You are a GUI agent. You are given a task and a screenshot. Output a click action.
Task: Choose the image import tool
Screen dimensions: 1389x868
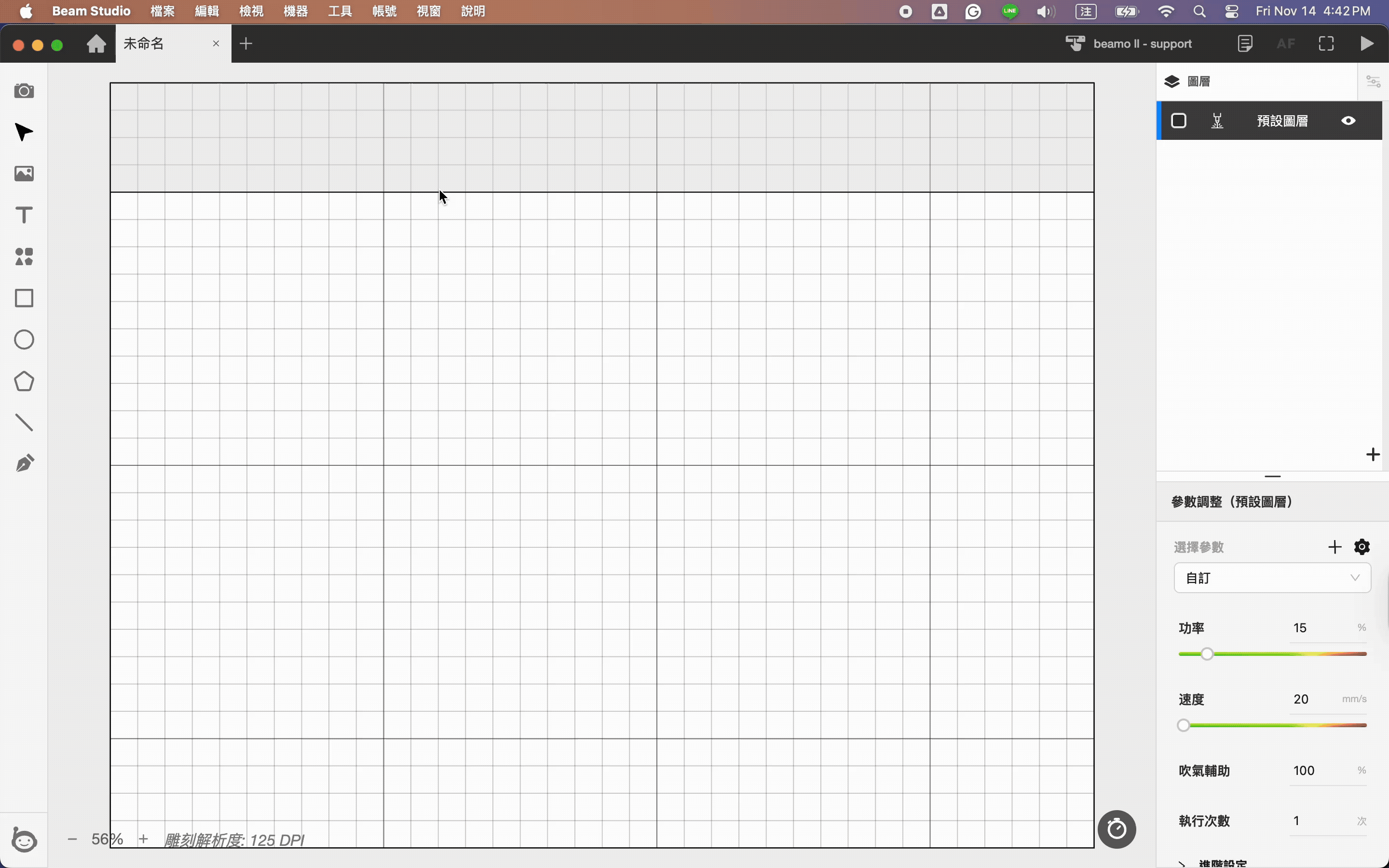pyautogui.click(x=24, y=174)
